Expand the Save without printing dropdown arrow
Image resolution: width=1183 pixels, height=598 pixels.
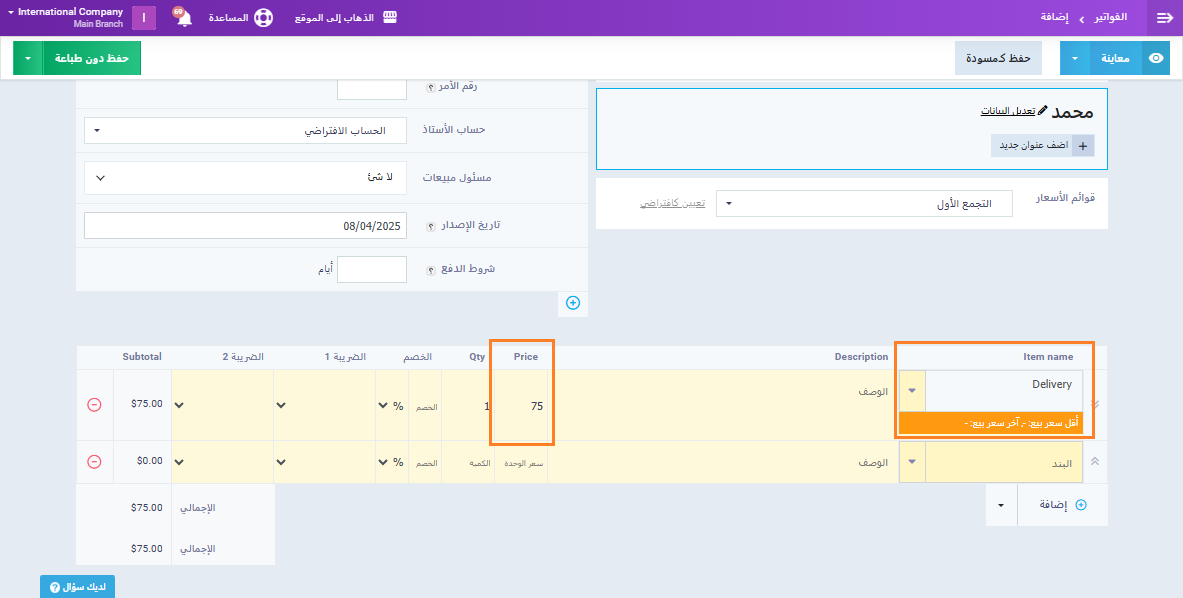[x=28, y=58]
